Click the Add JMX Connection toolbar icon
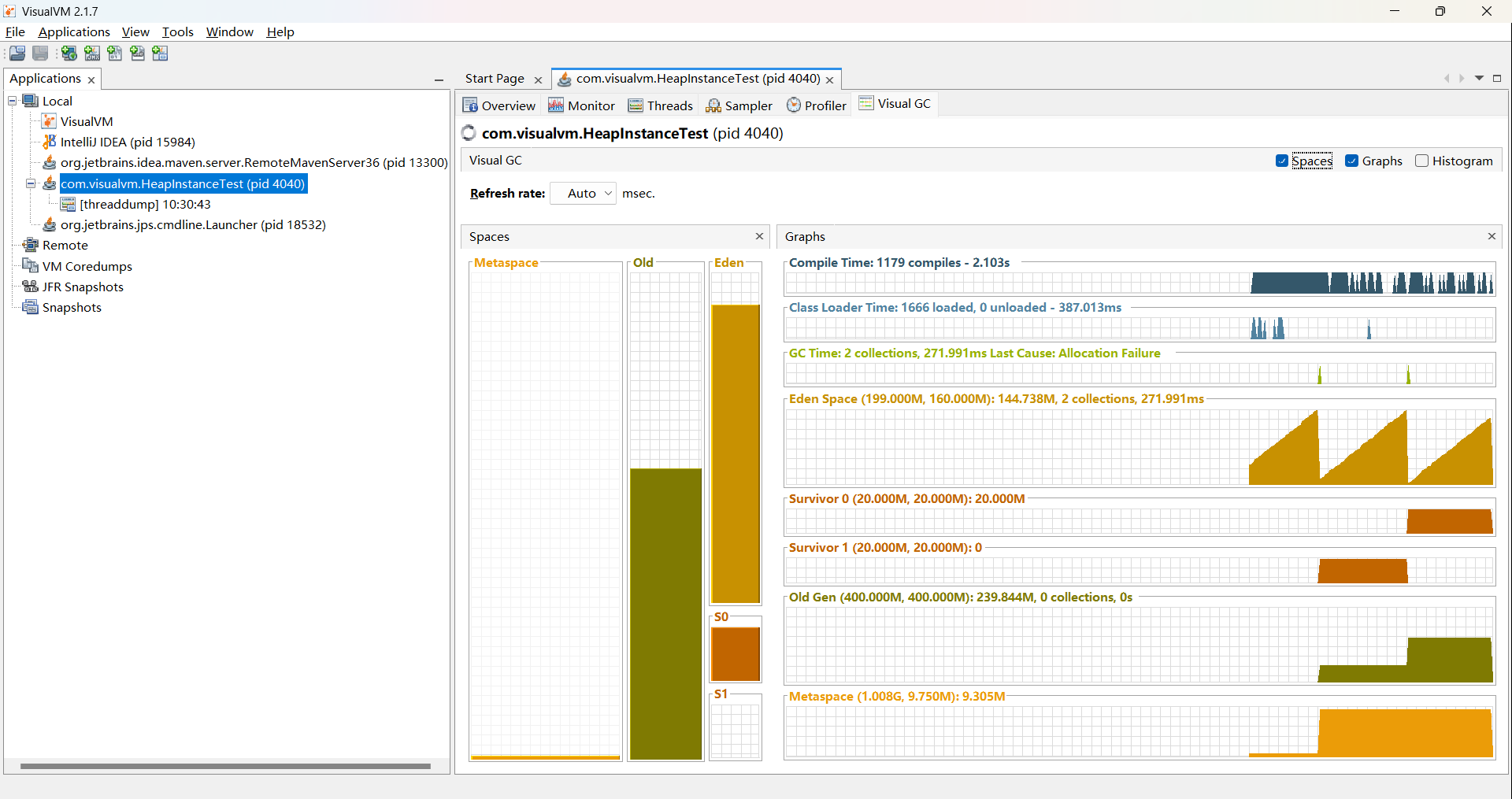The width and height of the screenshot is (1512, 799). 92,54
